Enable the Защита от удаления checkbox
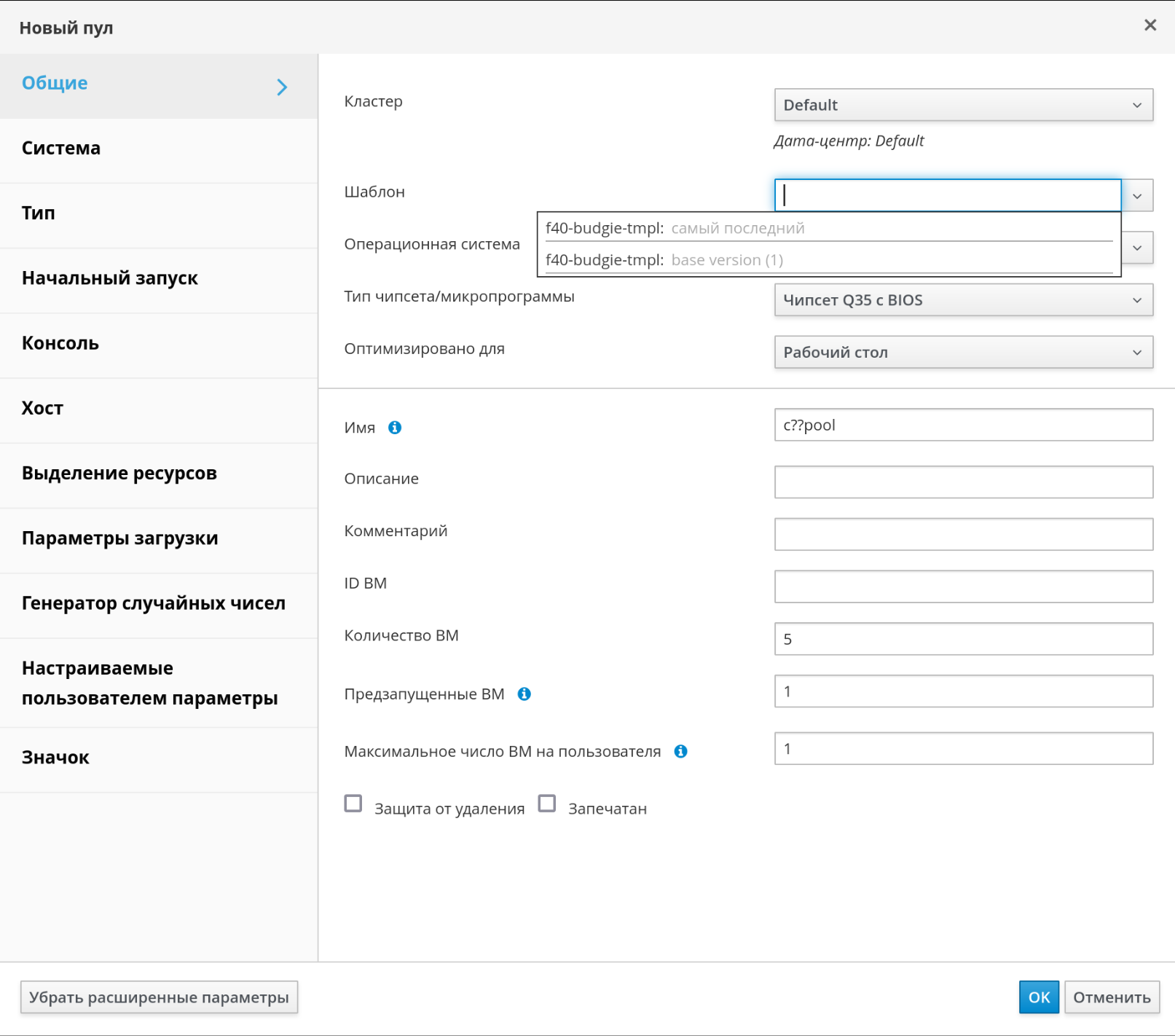The height and width of the screenshot is (1036, 1175). (x=353, y=804)
